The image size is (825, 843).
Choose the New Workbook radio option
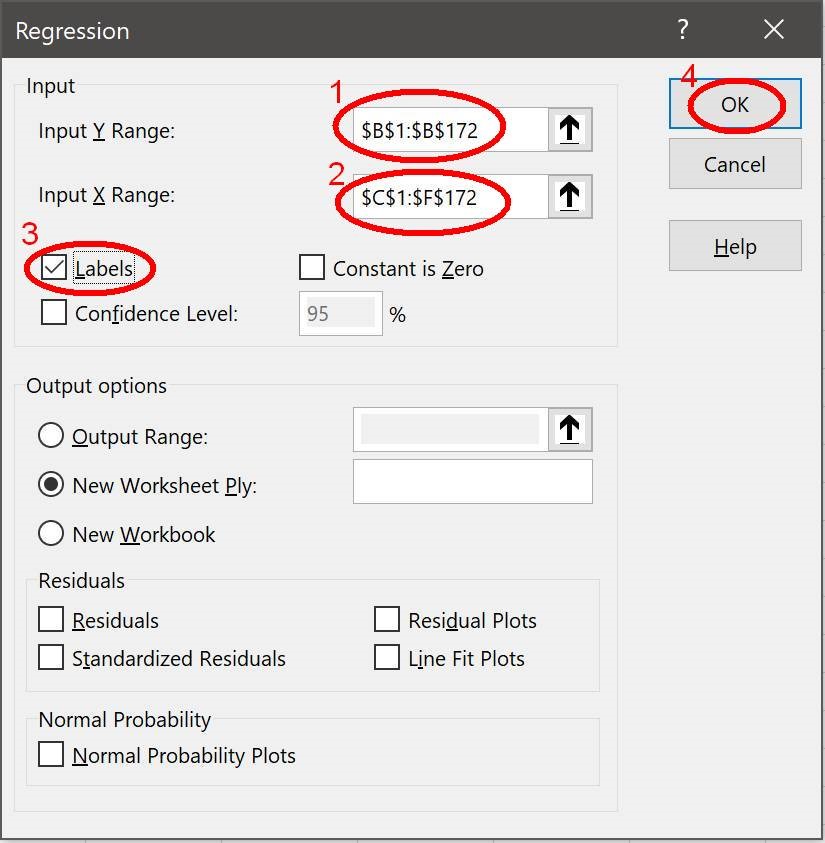pos(51,534)
